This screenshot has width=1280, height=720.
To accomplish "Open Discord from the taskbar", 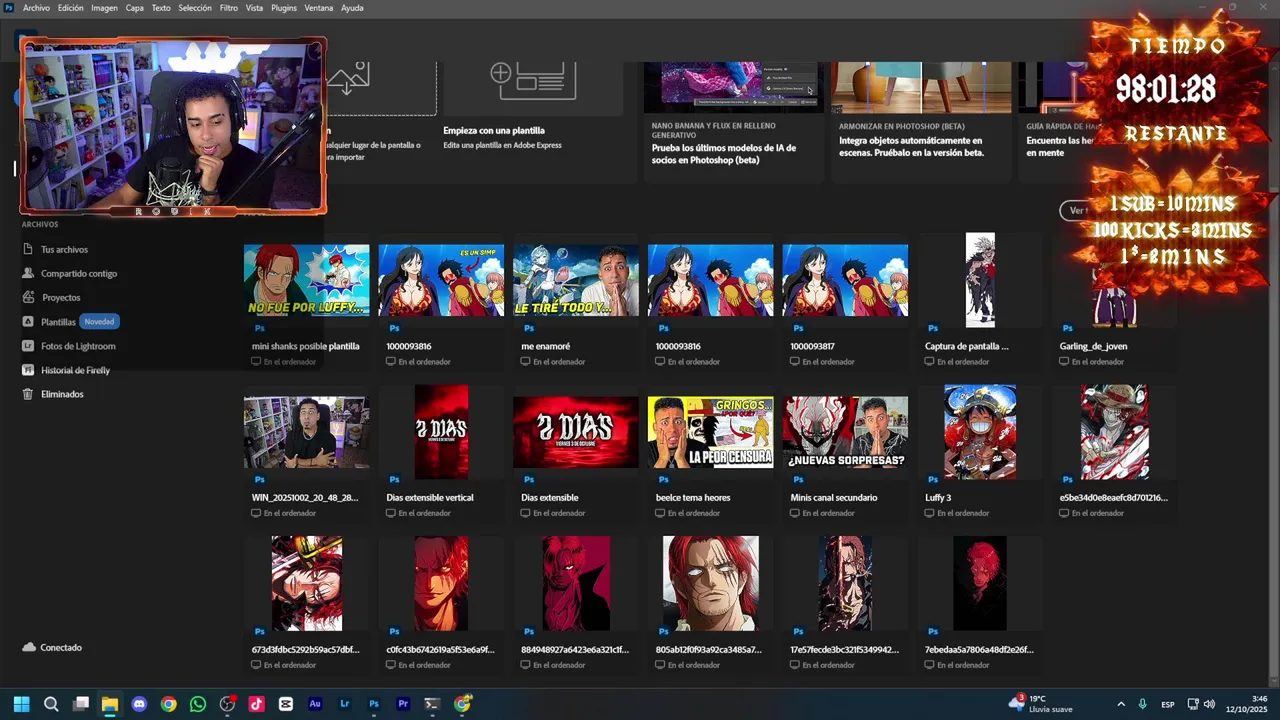I will (139, 704).
